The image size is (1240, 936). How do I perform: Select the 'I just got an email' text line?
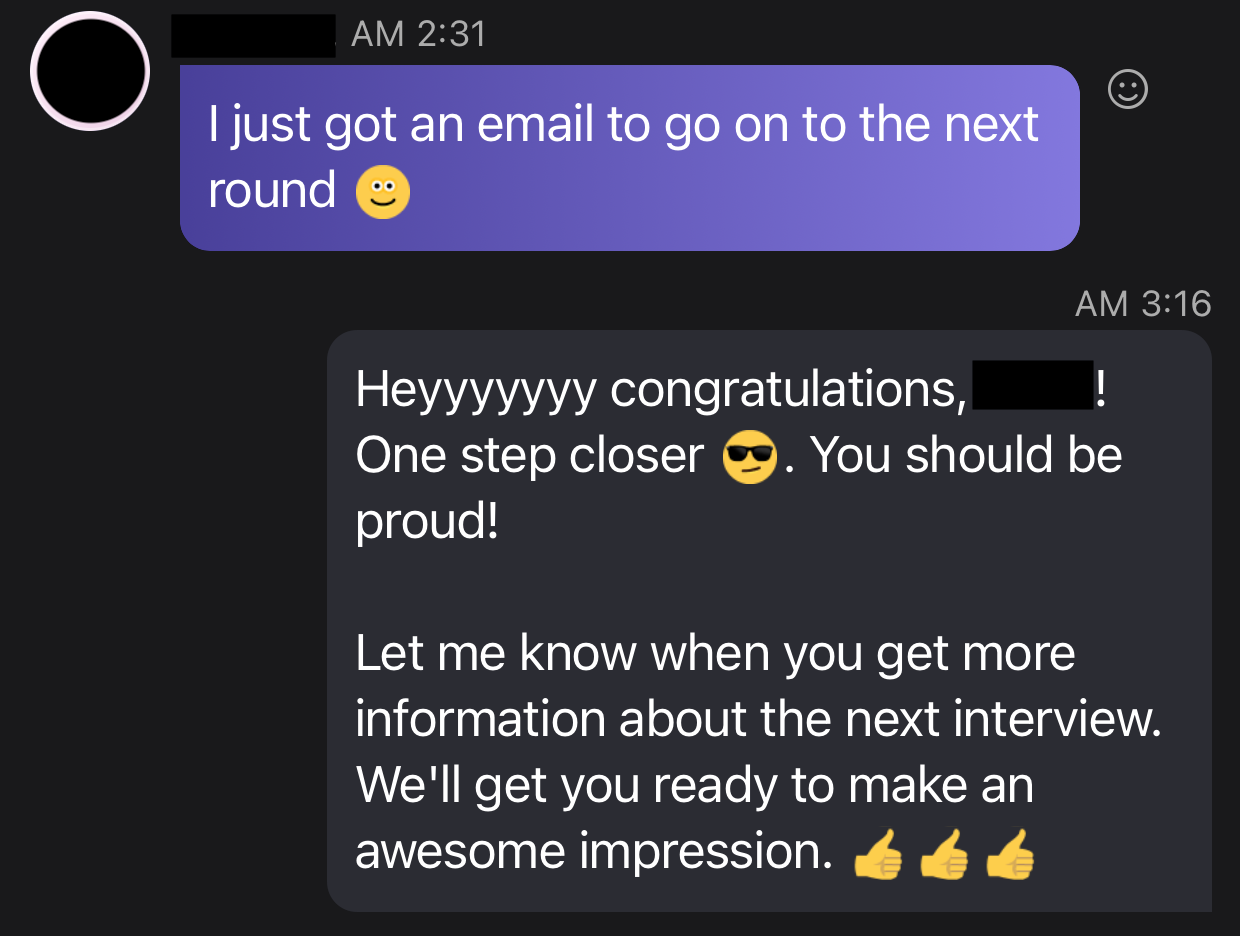pos(623,126)
